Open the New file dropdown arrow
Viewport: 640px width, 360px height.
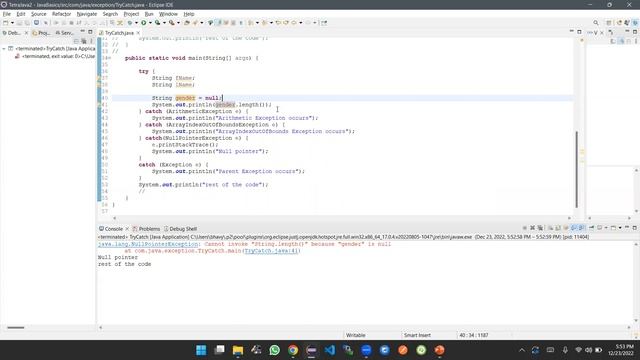pos(12,23)
